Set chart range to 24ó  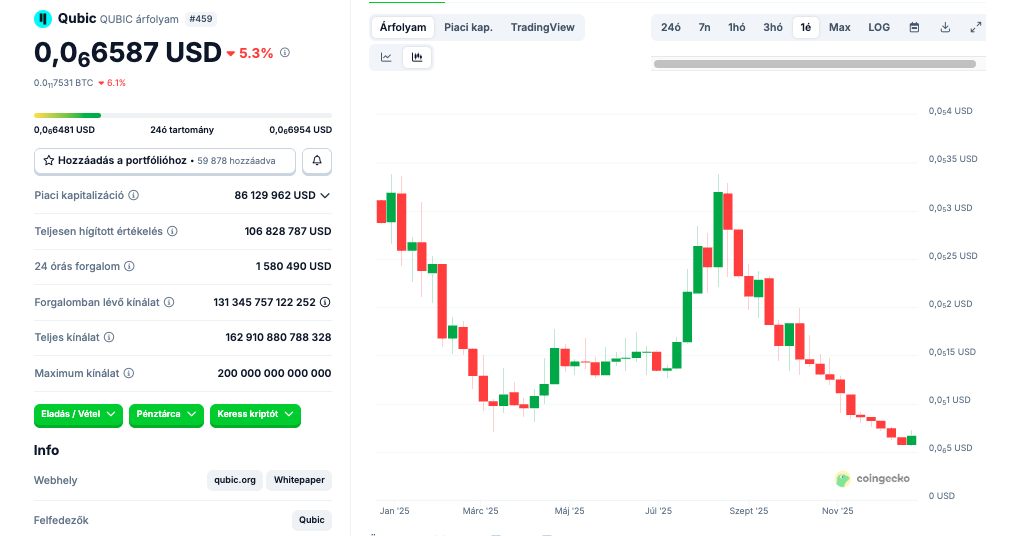[x=671, y=28]
